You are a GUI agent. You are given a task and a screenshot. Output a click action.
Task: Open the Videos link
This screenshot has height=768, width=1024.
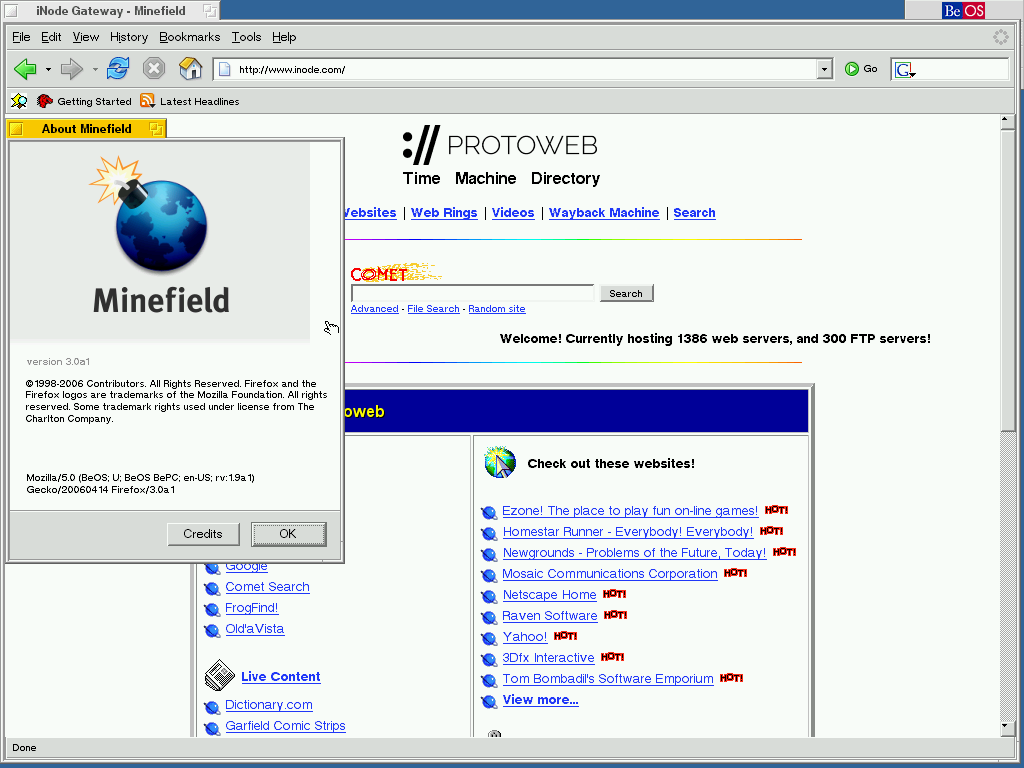513,213
